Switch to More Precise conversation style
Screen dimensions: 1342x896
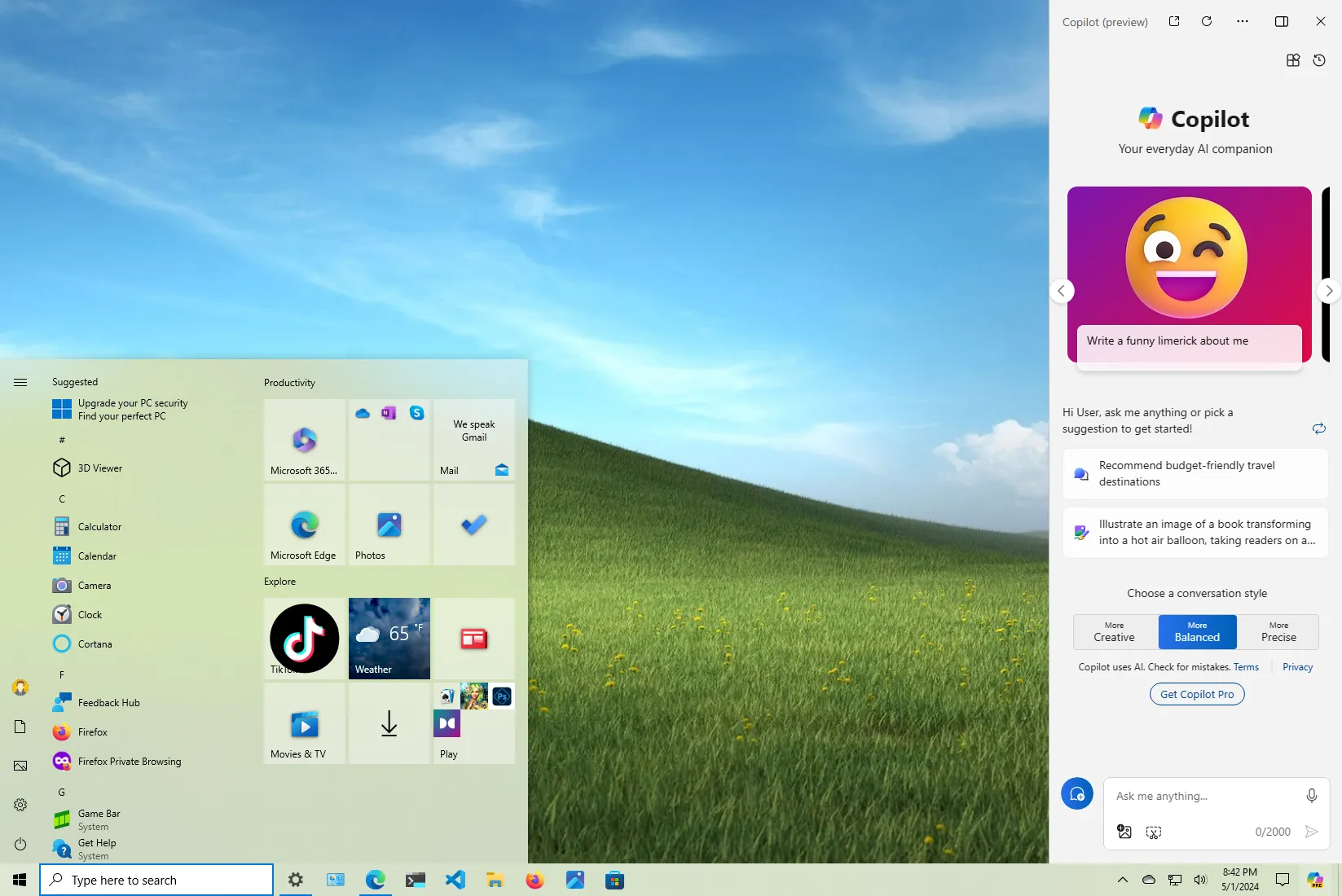tap(1277, 632)
